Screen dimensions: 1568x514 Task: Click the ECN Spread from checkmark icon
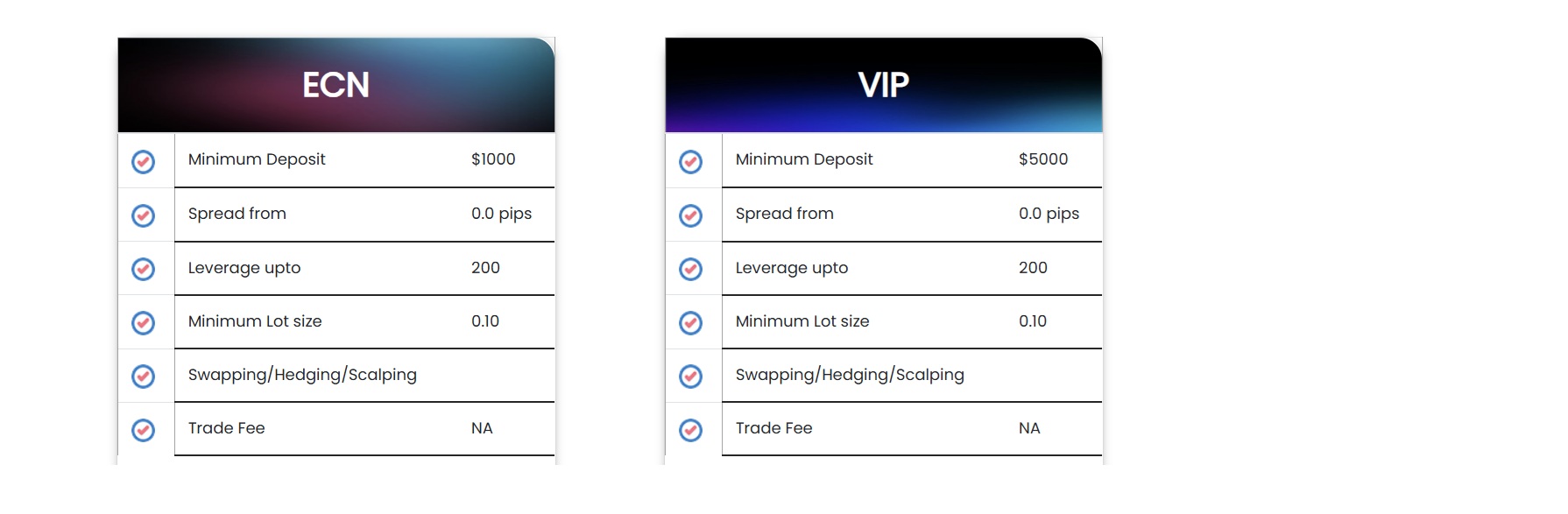tap(144, 215)
